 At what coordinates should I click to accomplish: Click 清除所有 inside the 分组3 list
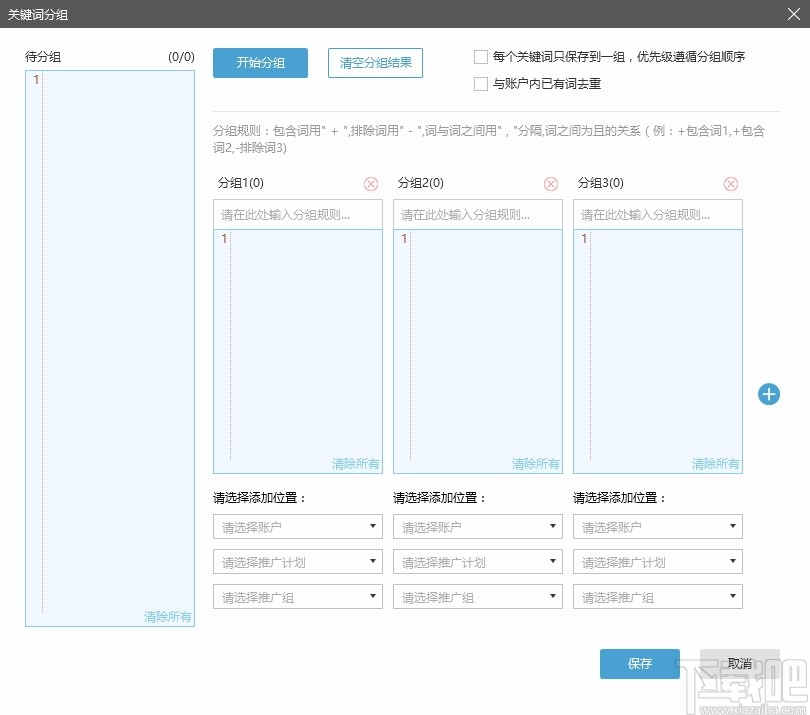719,463
